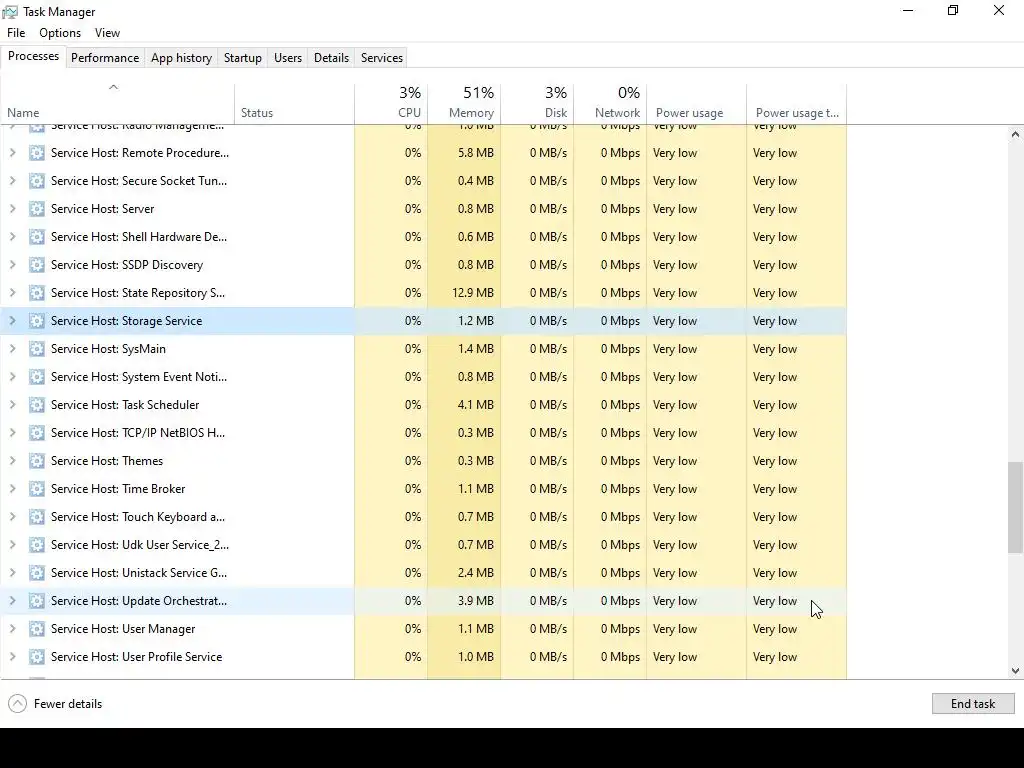Sort processes by CPU column header
This screenshot has width=1024, height=768.
(x=391, y=103)
